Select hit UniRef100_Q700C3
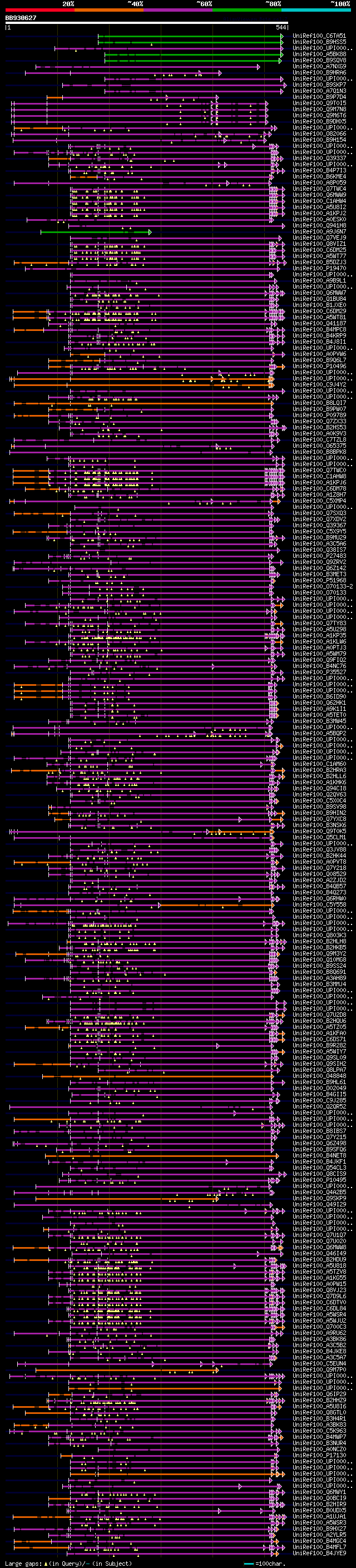Viewport: 356px width, 1568px height. tap(319, 1327)
